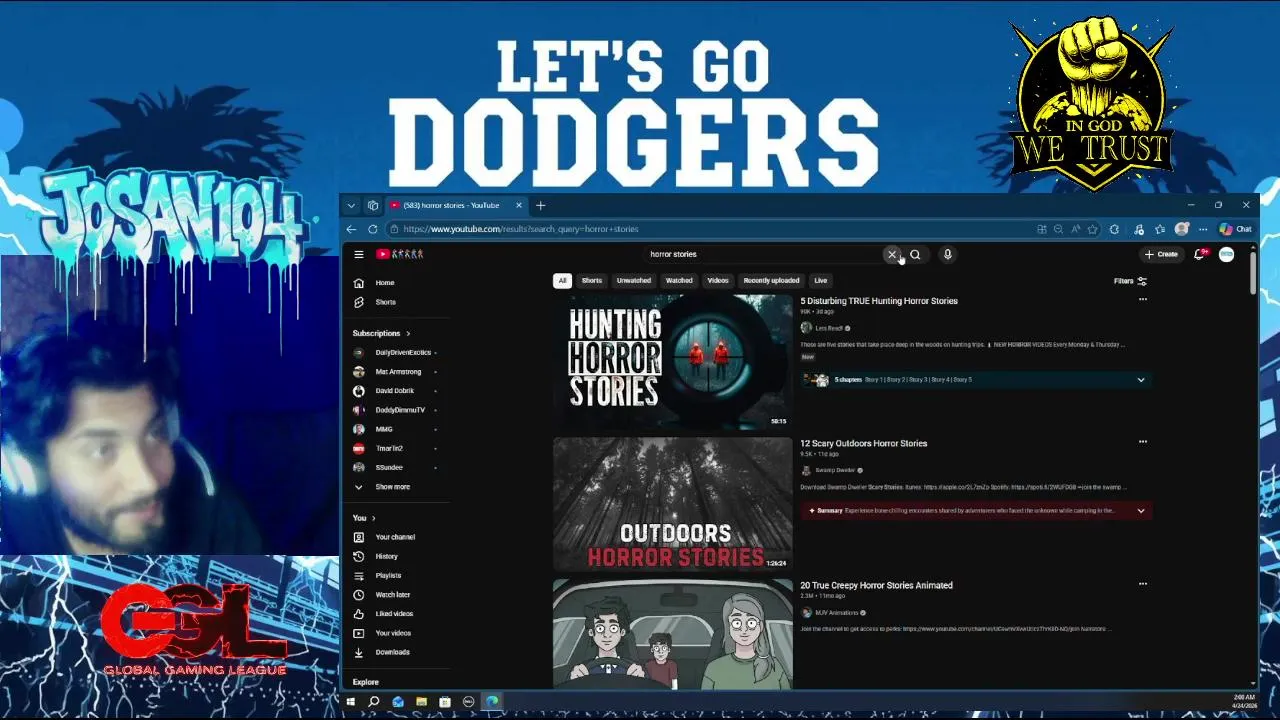This screenshot has height=720, width=1280.
Task: Click the animated car family thumbnail
Action: tap(672, 633)
